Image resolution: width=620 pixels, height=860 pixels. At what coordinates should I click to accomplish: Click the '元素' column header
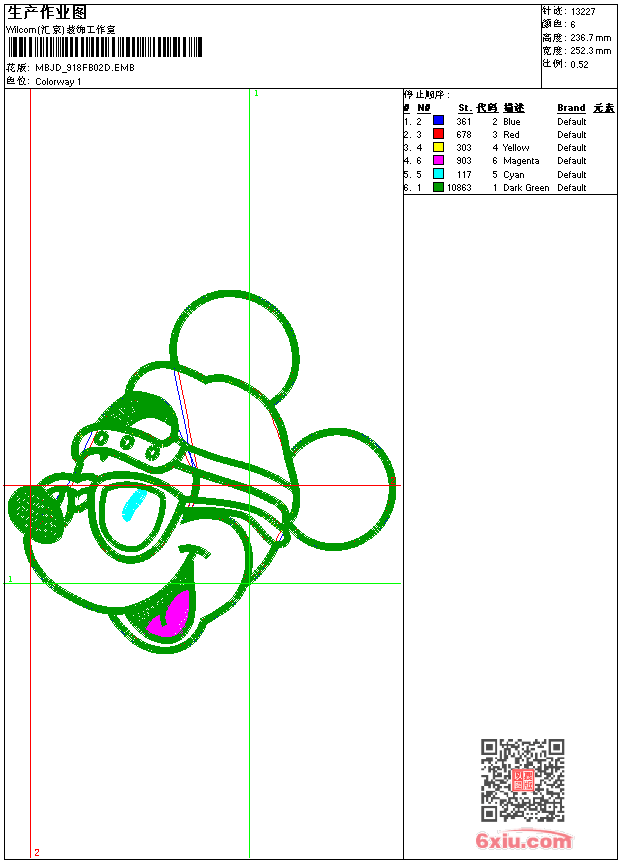[604, 108]
